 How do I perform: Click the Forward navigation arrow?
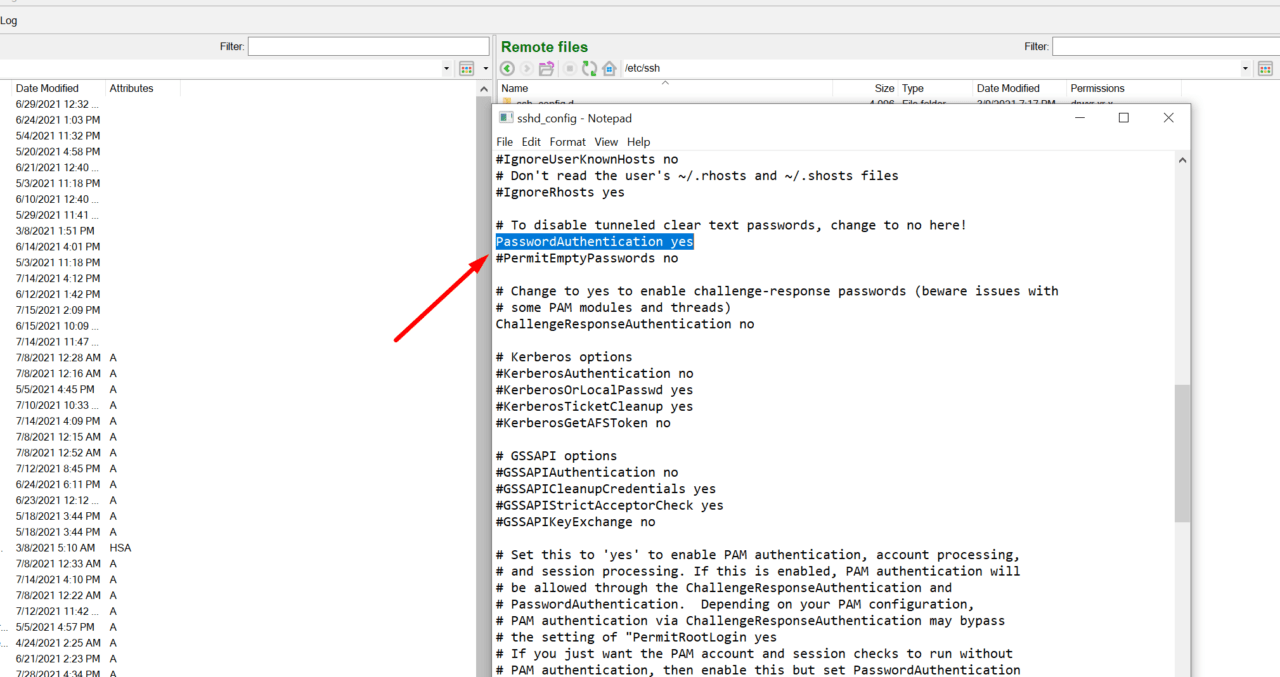pos(526,68)
